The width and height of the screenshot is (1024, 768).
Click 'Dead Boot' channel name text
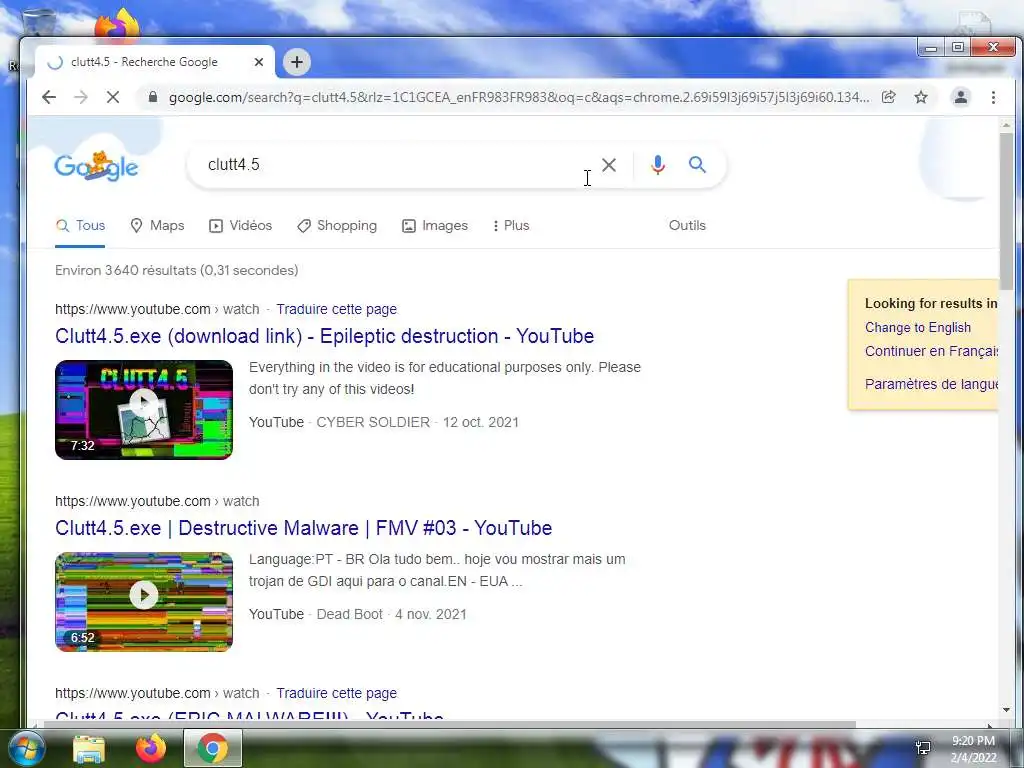349,614
